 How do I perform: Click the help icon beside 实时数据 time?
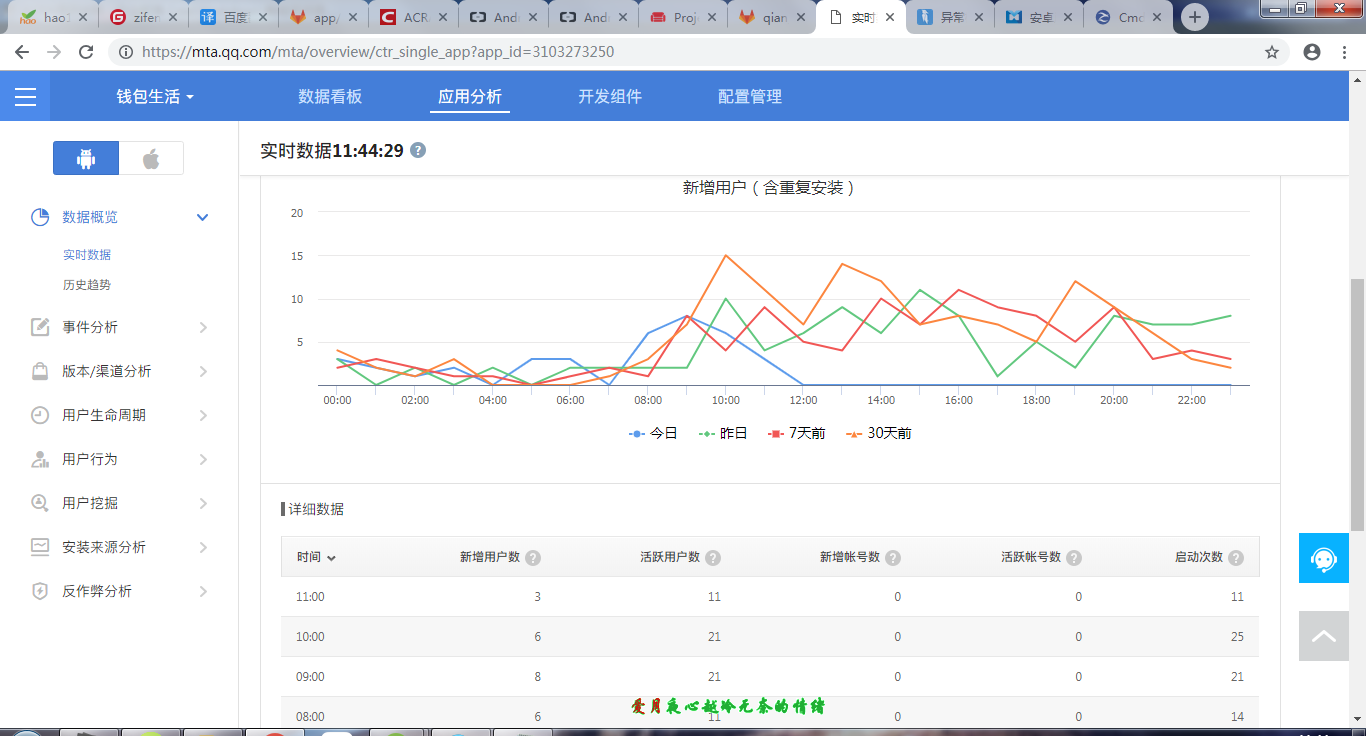(418, 150)
